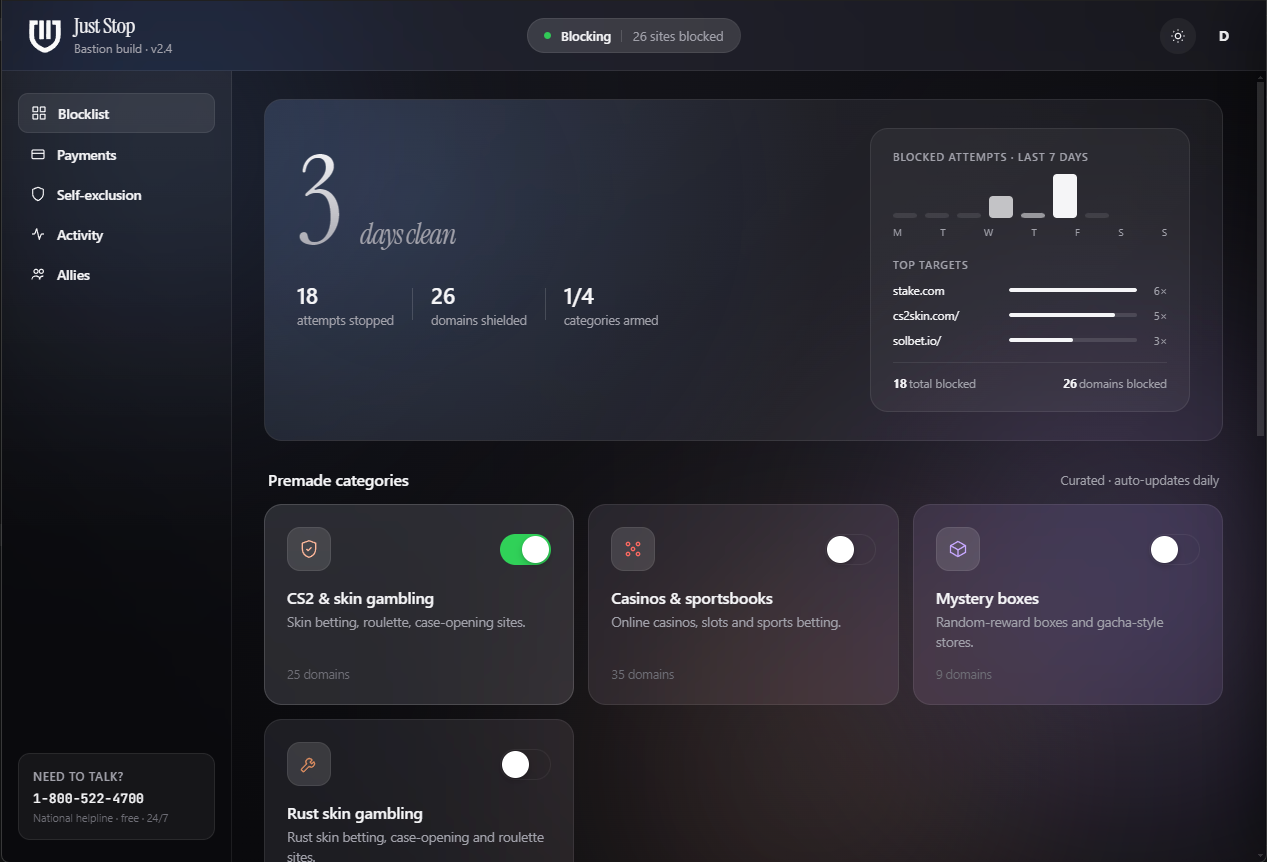Click the Thursday bar in blocked attempts chart
The height and width of the screenshot is (862, 1267).
coord(1033,215)
